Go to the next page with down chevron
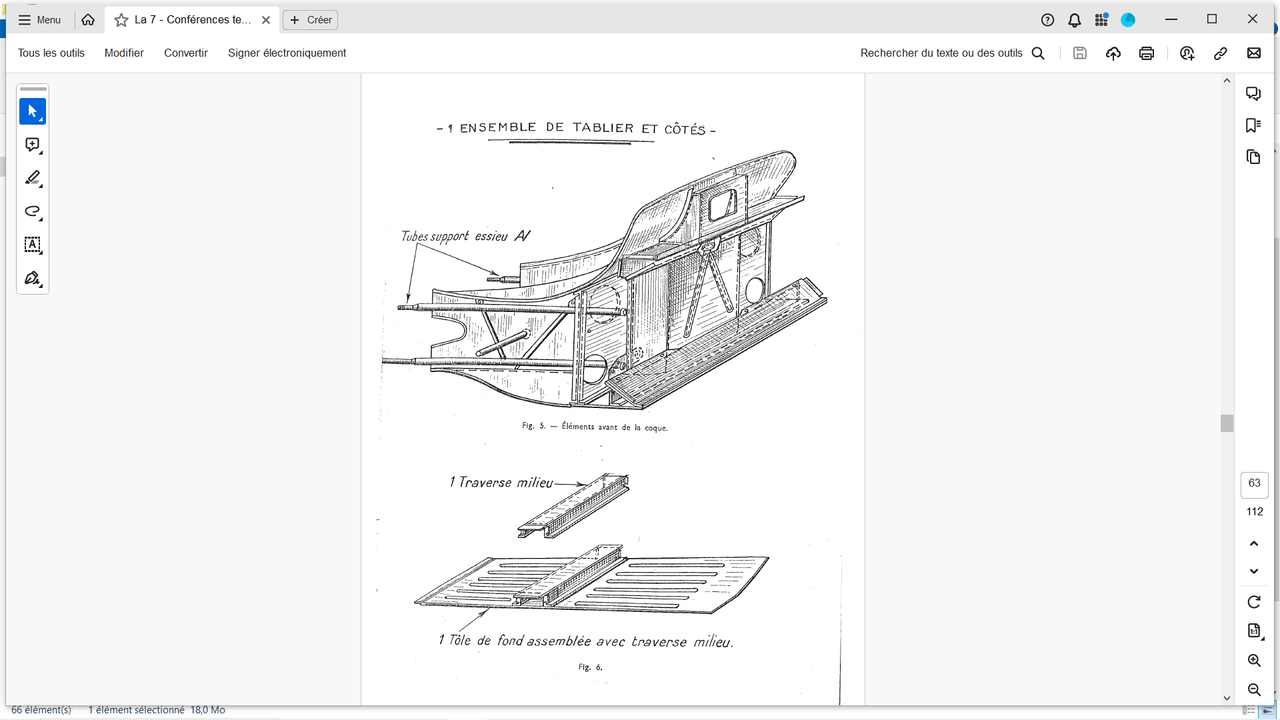 pyautogui.click(x=1254, y=571)
